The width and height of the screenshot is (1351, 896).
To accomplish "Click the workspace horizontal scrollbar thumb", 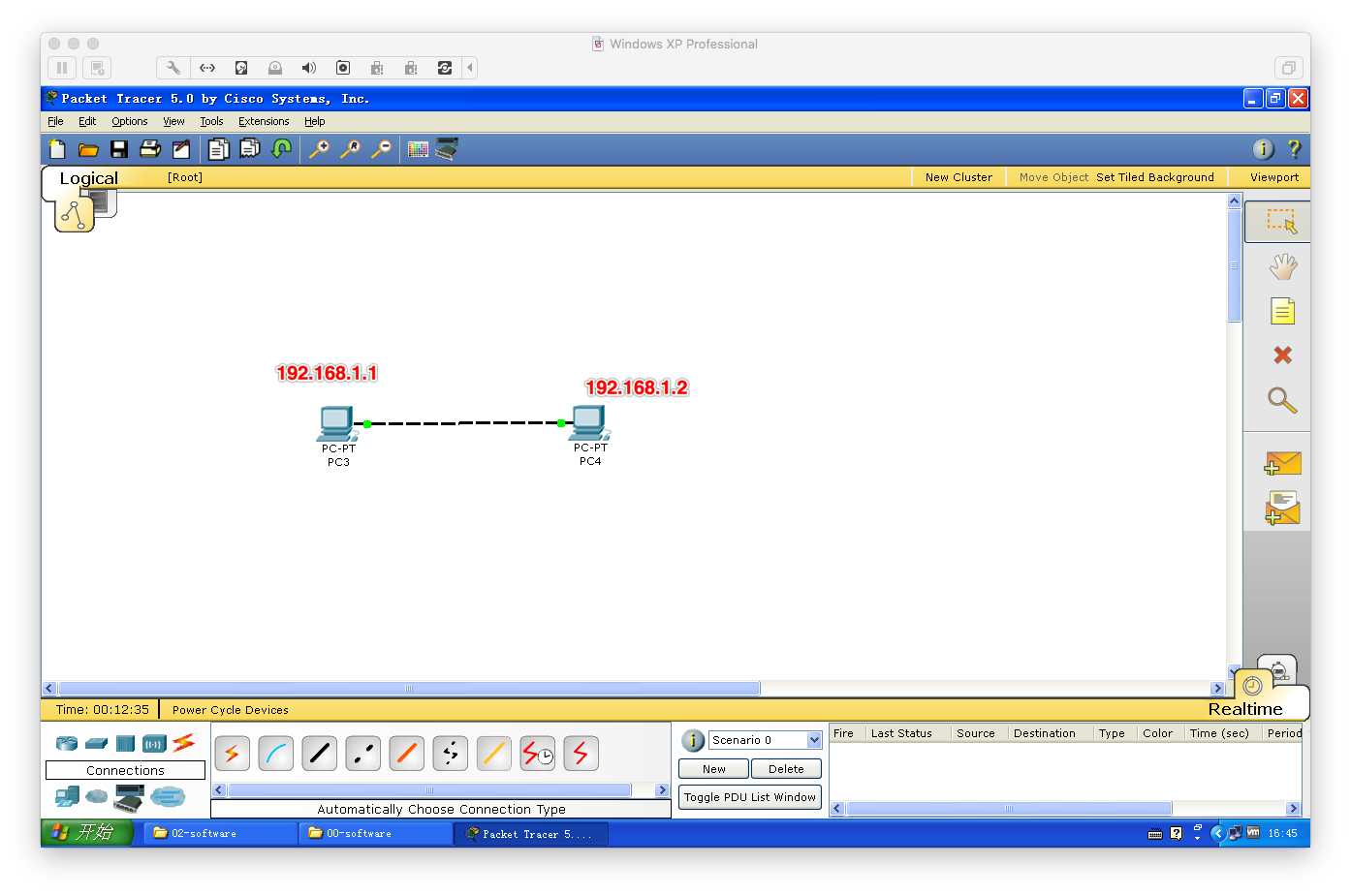I will [x=409, y=689].
